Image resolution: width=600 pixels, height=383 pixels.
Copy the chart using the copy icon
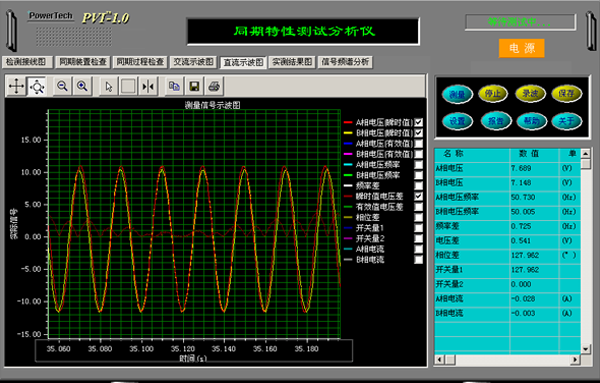pyautogui.click(x=174, y=86)
